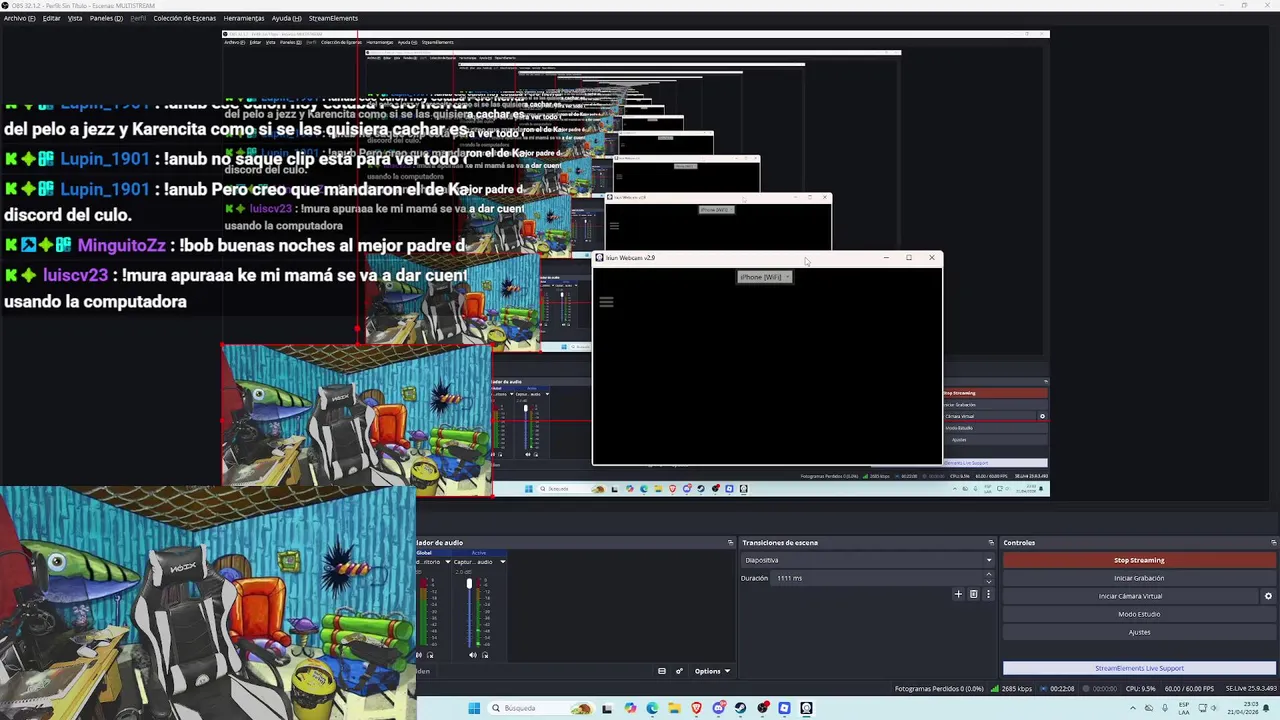Open the Paneles menu in OBS menu bar
Screen dimensions: 1280x720
pyautogui.click(x=106, y=18)
